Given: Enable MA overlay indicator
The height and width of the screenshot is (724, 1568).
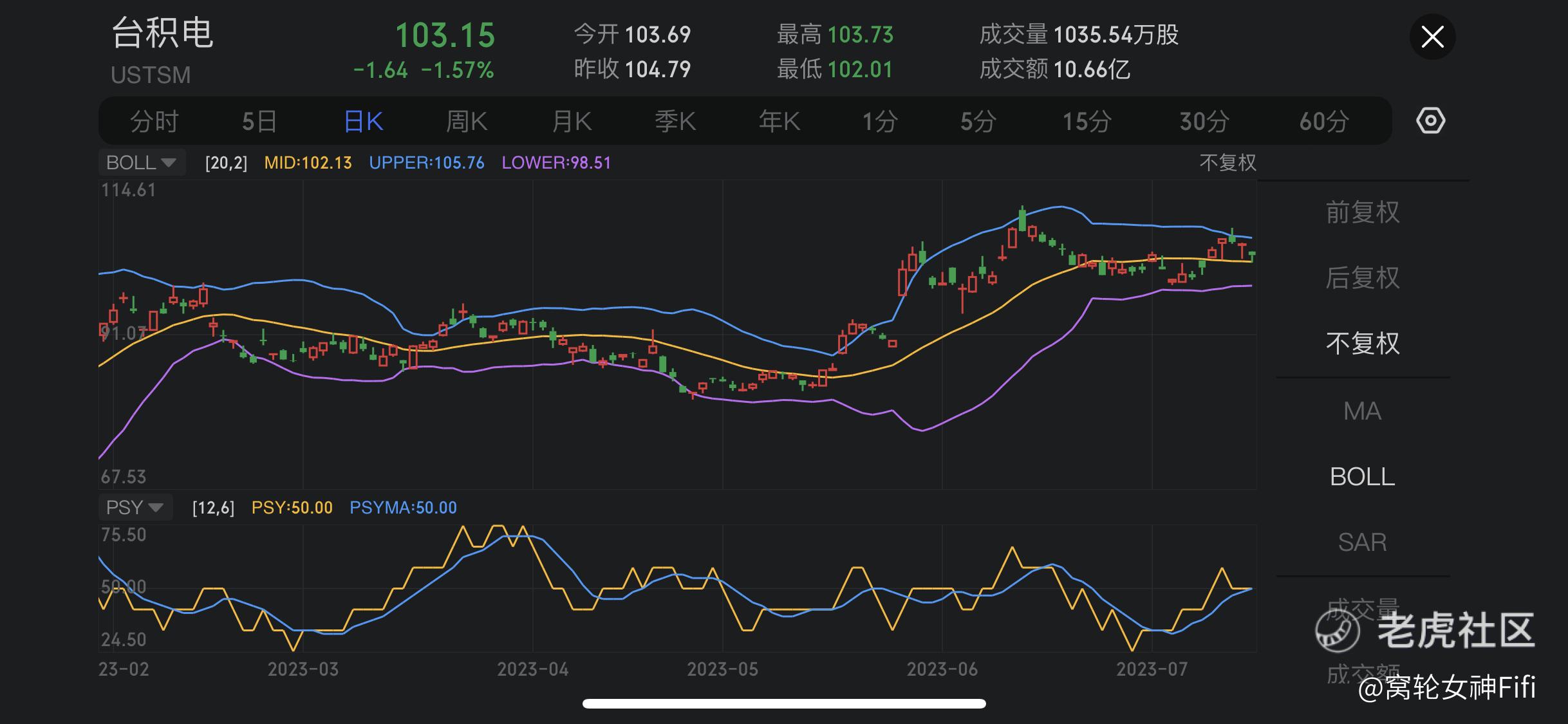Looking at the screenshot, I should click(1363, 411).
